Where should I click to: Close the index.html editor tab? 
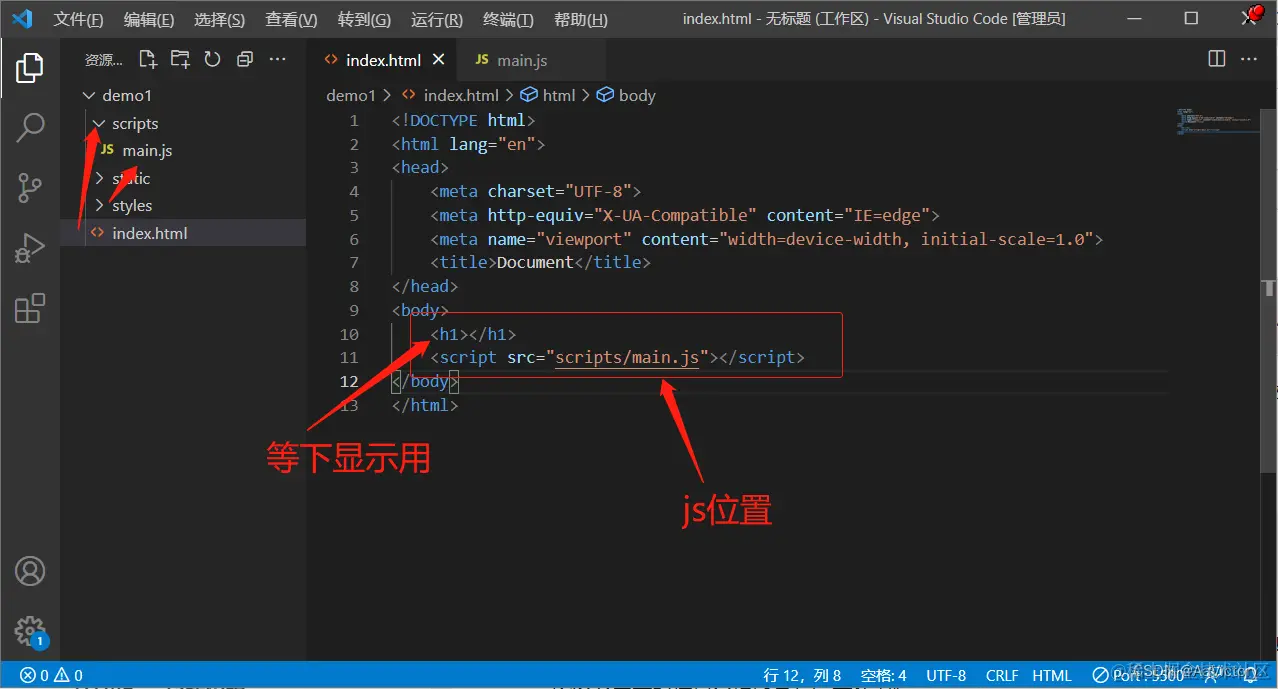[x=438, y=60]
